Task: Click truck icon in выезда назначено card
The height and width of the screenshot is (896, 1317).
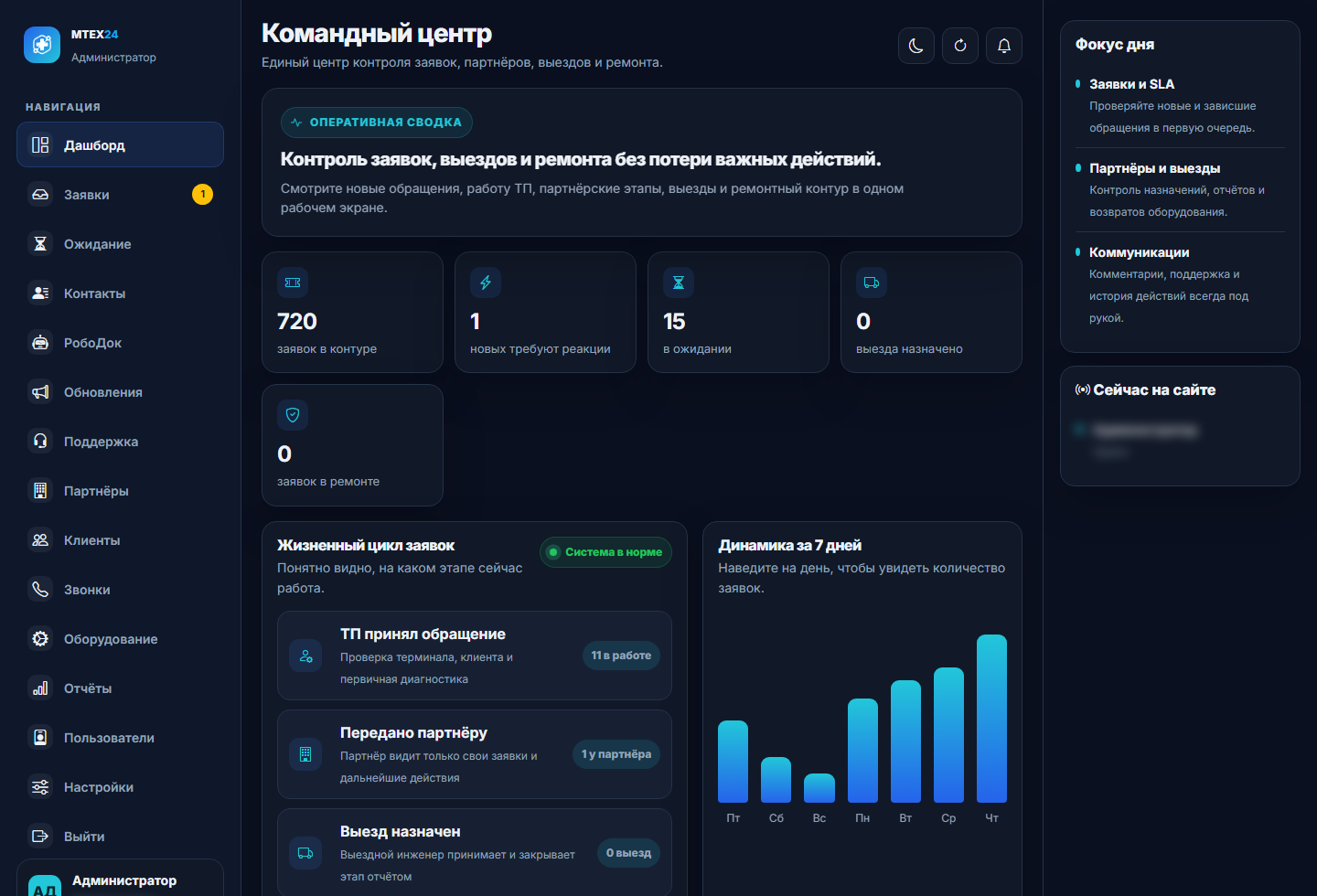Action: point(872,283)
